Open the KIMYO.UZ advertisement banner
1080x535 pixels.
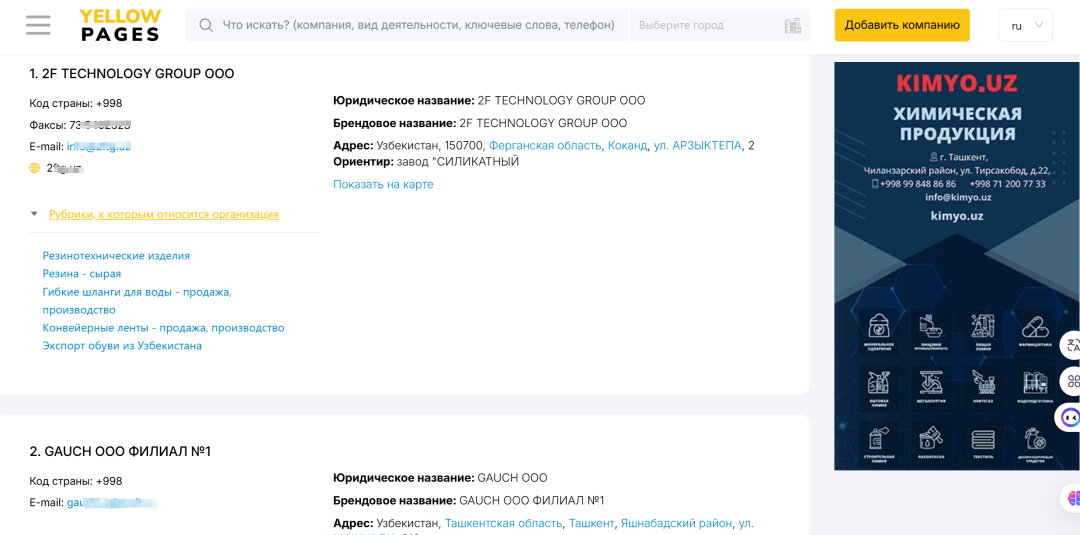(957, 266)
